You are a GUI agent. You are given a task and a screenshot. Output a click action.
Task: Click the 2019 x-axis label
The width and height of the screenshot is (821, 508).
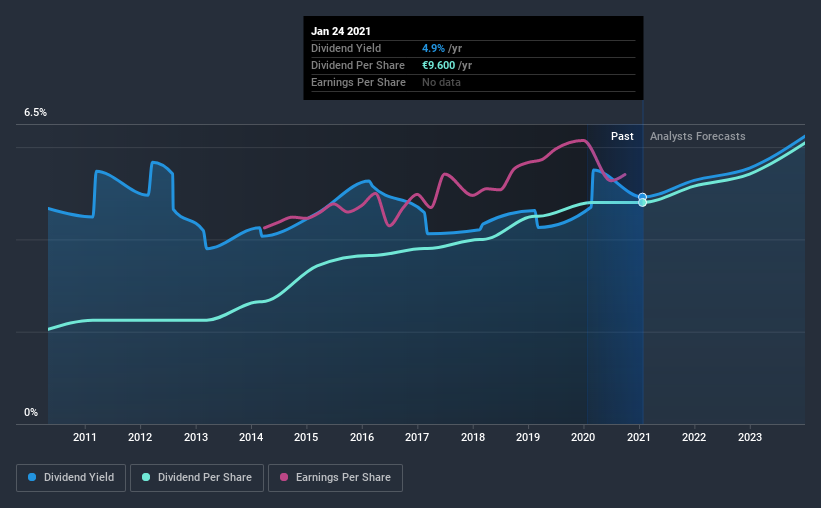pos(528,437)
